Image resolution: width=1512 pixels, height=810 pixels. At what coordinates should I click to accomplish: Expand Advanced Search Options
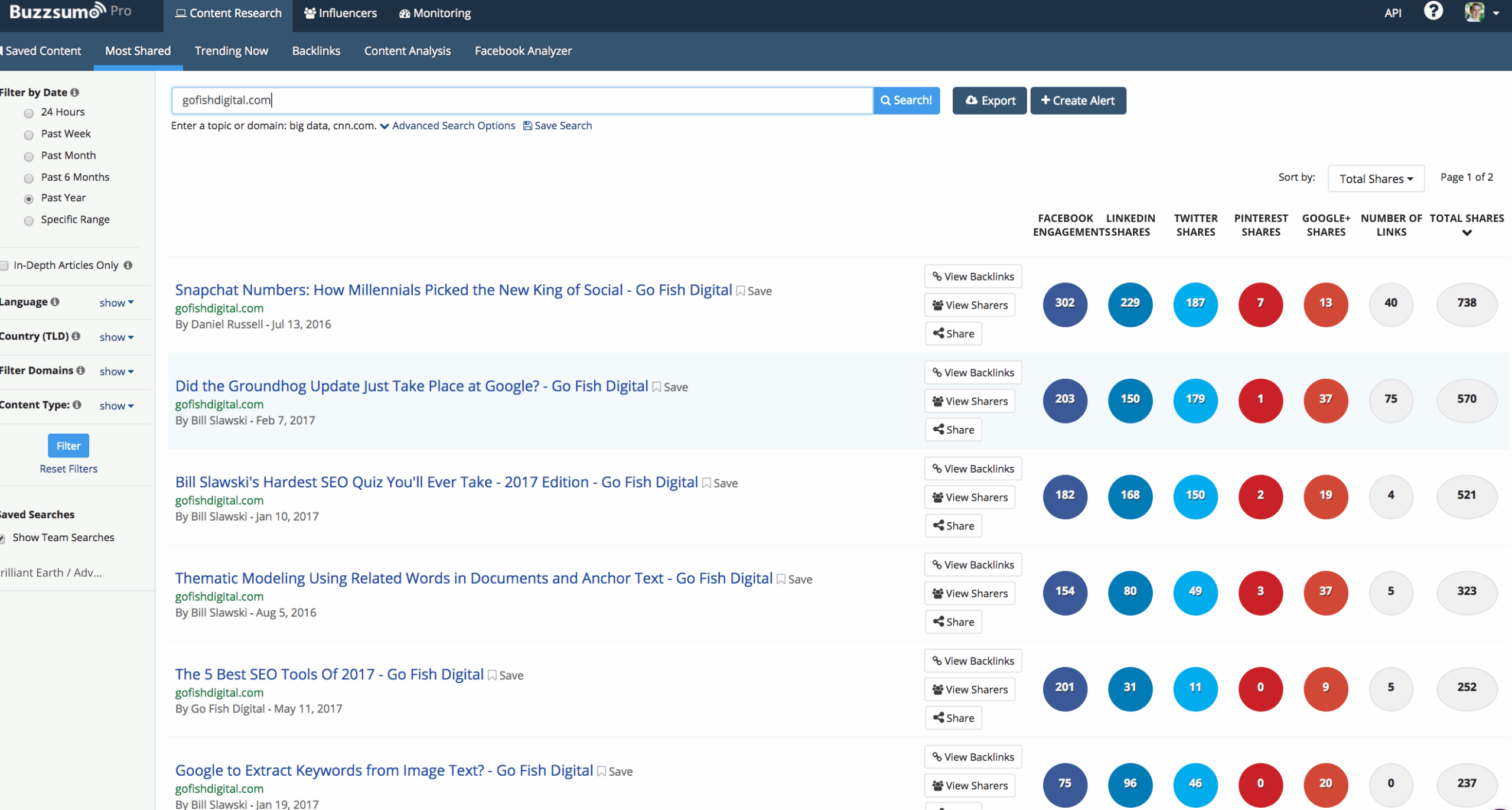[x=448, y=126]
